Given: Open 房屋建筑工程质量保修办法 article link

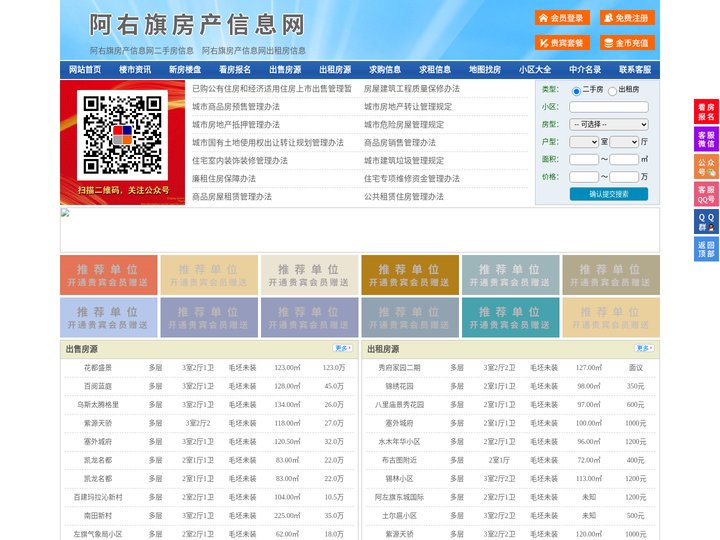Looking at the screenshot, I should pos(412,89).
